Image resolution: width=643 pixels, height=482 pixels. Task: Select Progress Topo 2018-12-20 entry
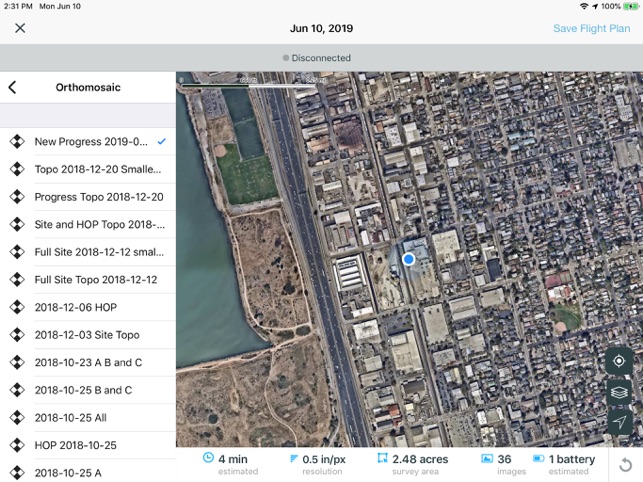tap(88, 197)
